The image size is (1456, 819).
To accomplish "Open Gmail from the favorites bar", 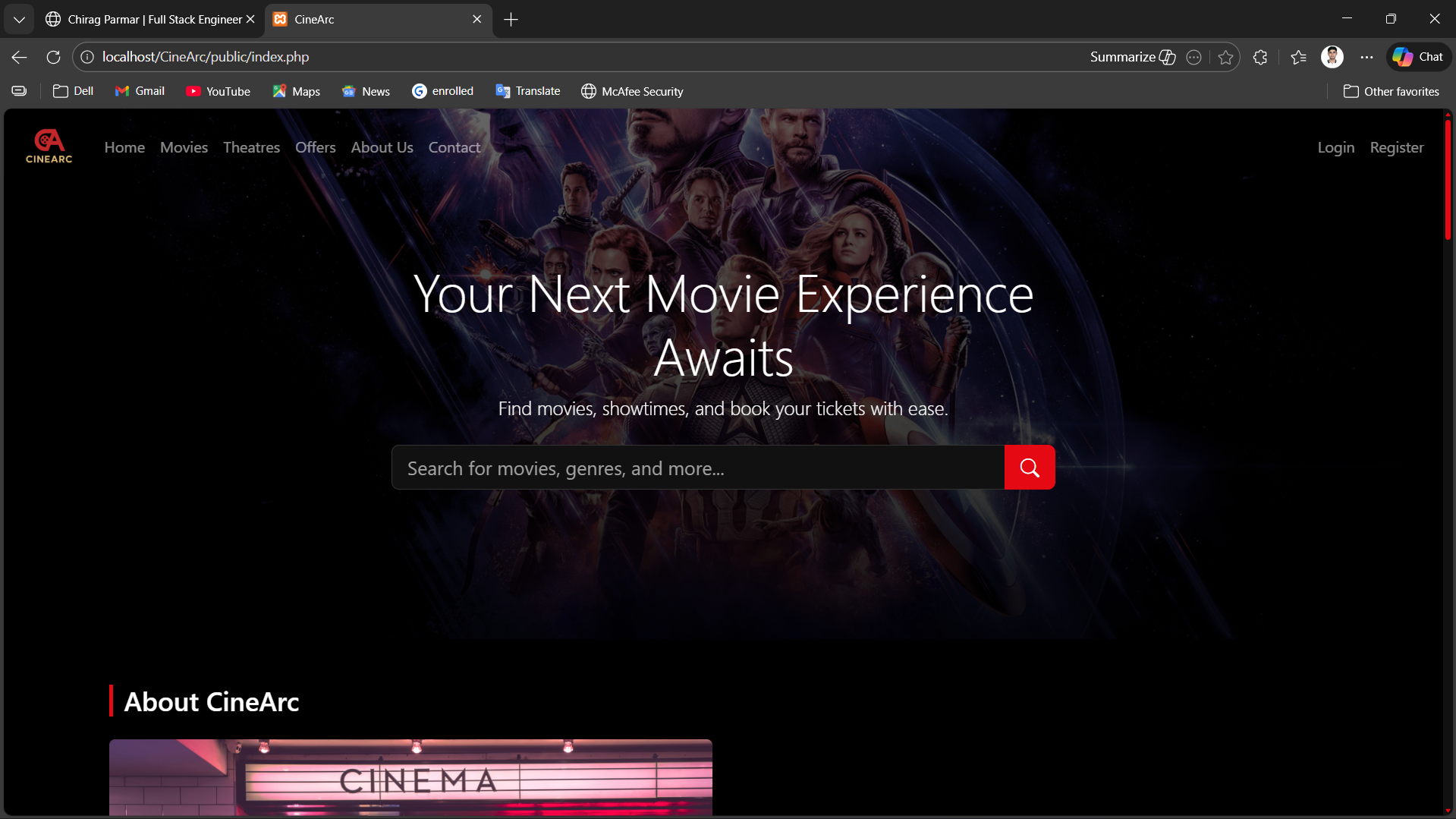I will [x=139, y=90].
